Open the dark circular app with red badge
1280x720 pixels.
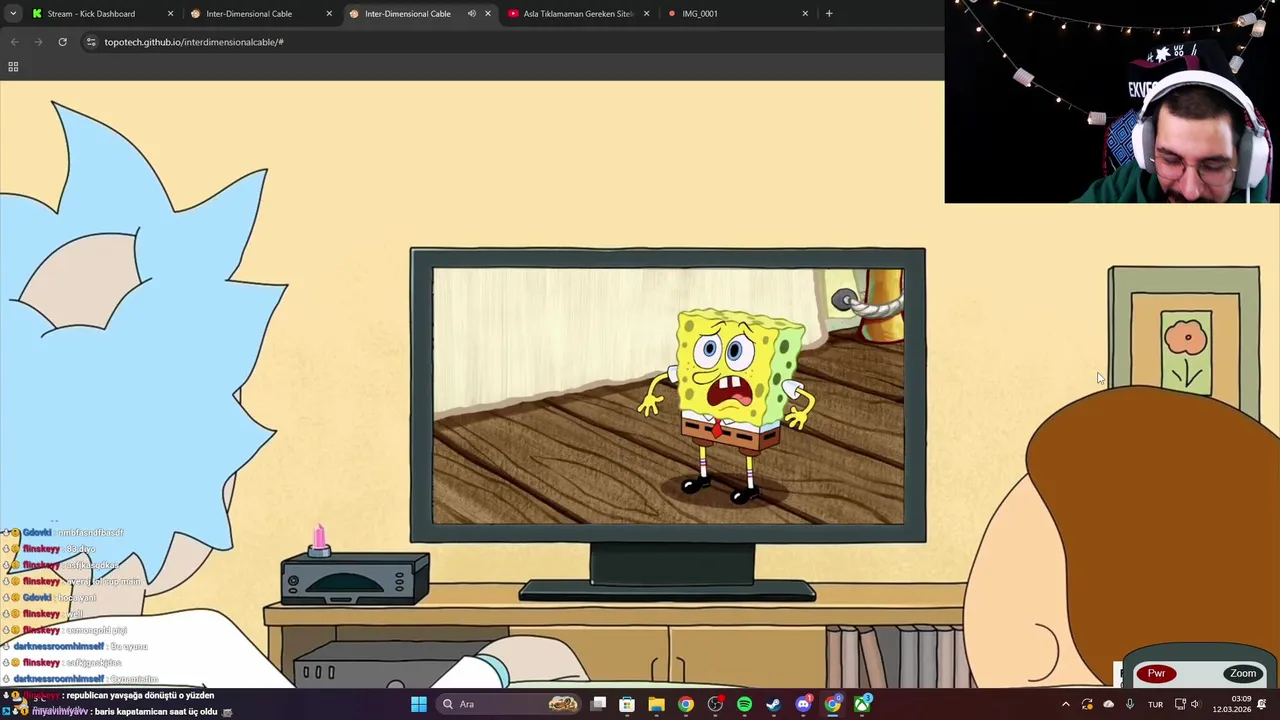[x=715, y=704]
